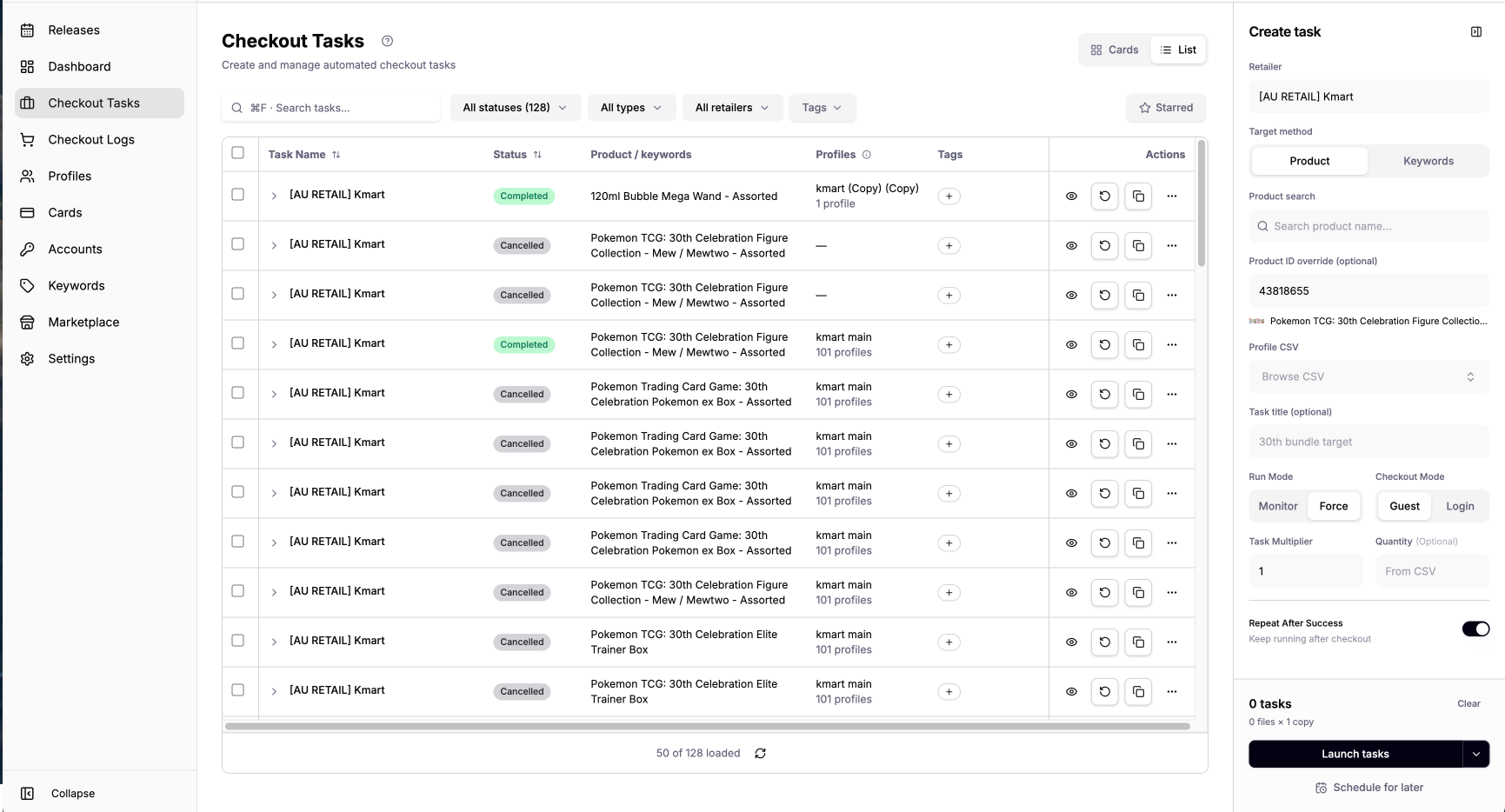
Task: Collapse the Create task panel icon
Action: 1475,32
